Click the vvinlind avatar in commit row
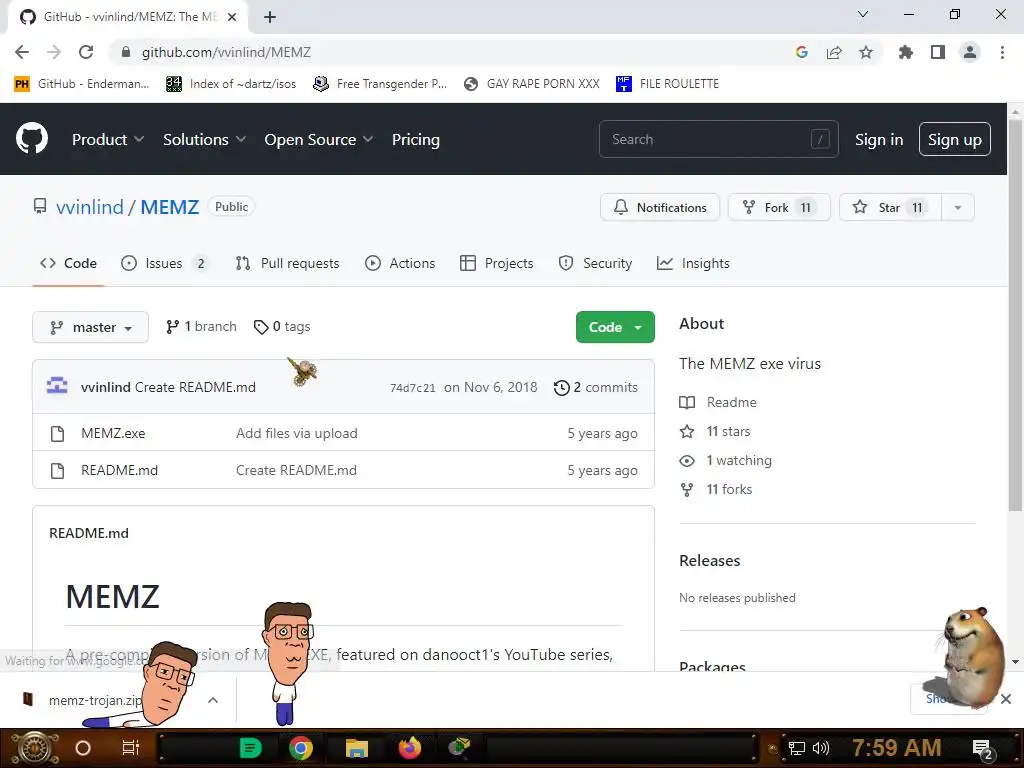This screenshot has width=1024, height=768. point(57,387)
